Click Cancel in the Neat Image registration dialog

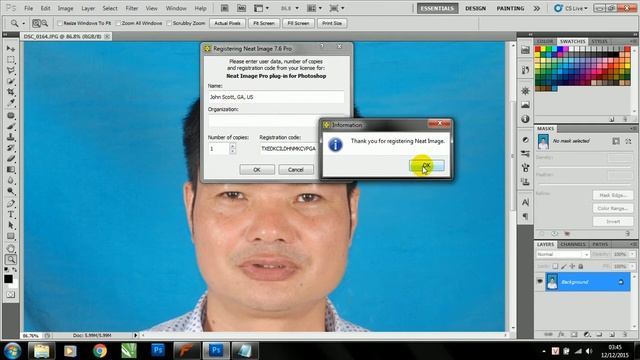click(296, 169)
